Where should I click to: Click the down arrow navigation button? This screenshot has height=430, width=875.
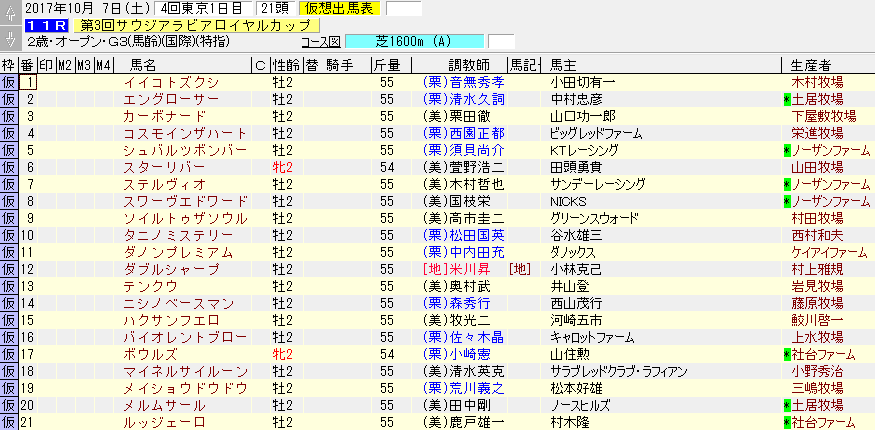tap(9, 38)
